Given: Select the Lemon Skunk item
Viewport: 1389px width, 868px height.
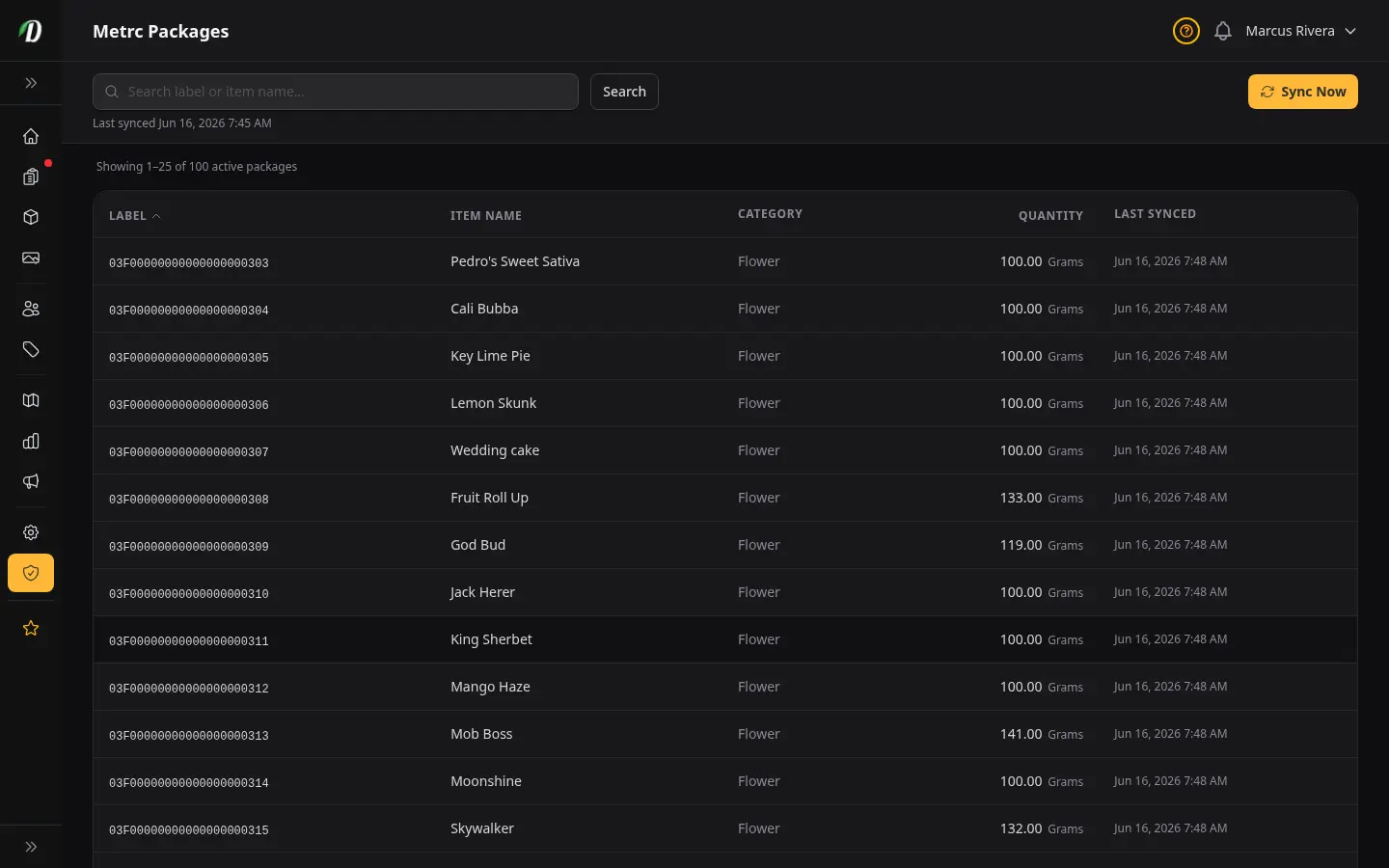Looking at the screenshot, I should coord(493,403).
